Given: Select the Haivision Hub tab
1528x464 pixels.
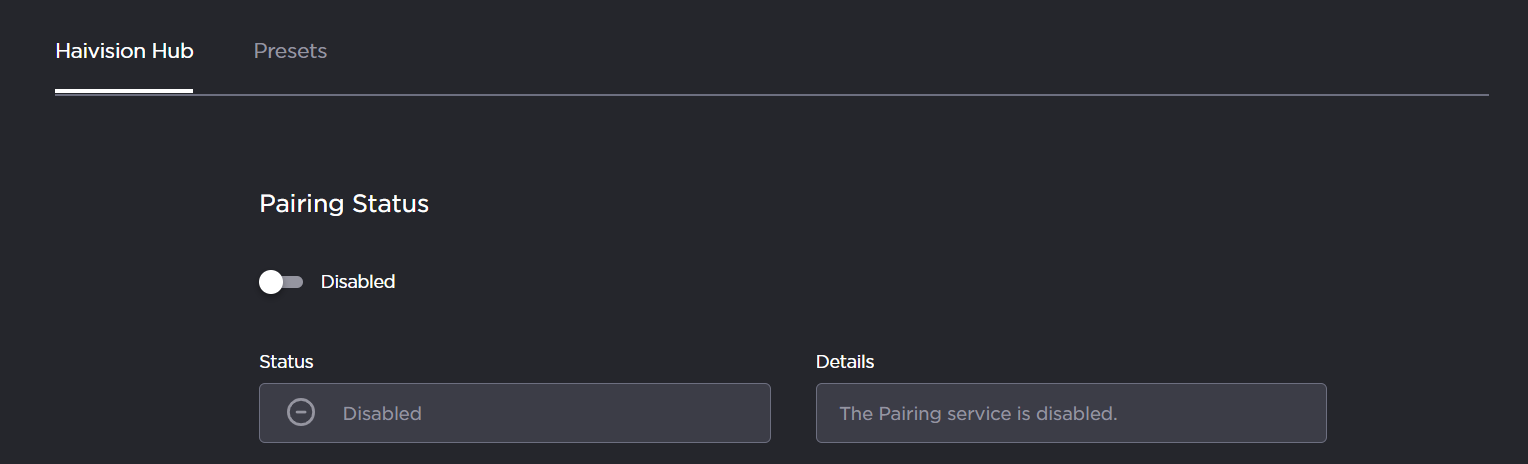Looking at the screenshot, I should coord(124,51).
